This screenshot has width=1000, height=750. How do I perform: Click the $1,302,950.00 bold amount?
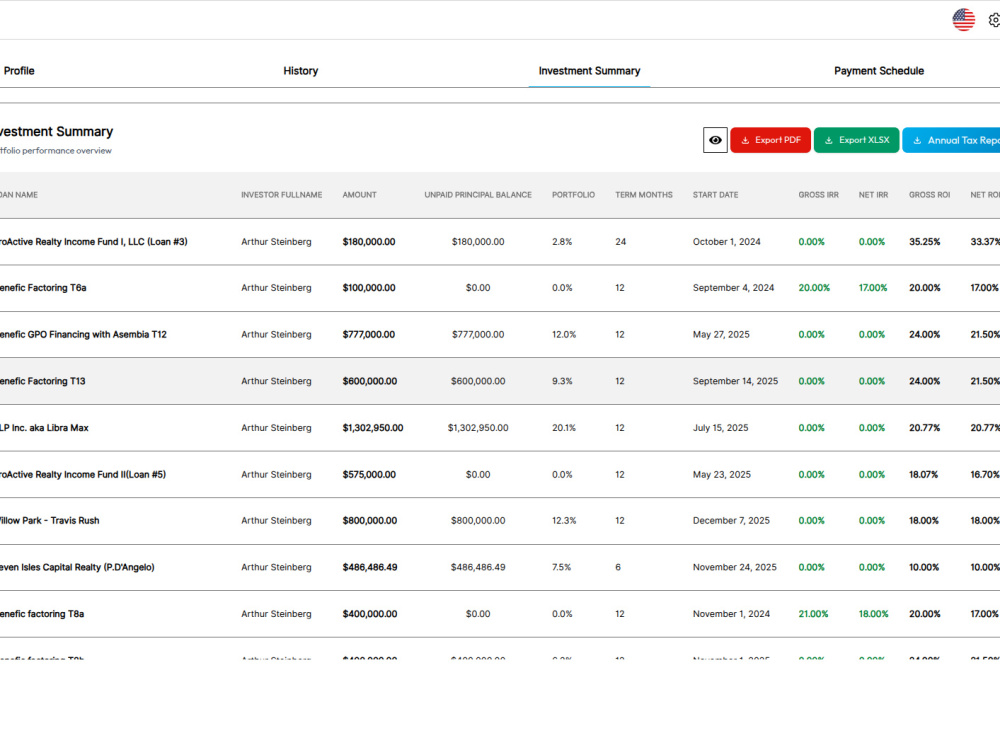[x=372, y=428]
